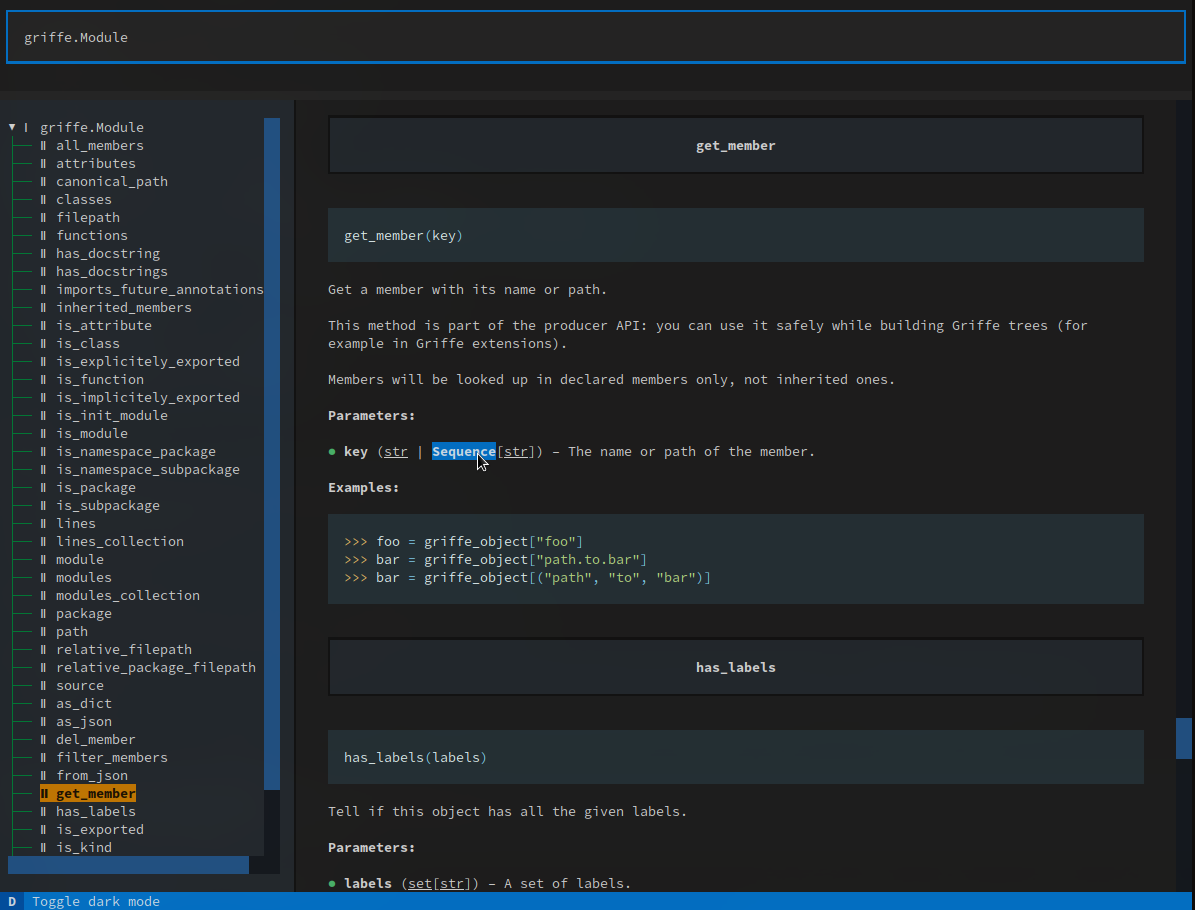Click the level icon next to griffe.Module
1195x910 pixels.
pyautogui.click(x=26, y=127)
